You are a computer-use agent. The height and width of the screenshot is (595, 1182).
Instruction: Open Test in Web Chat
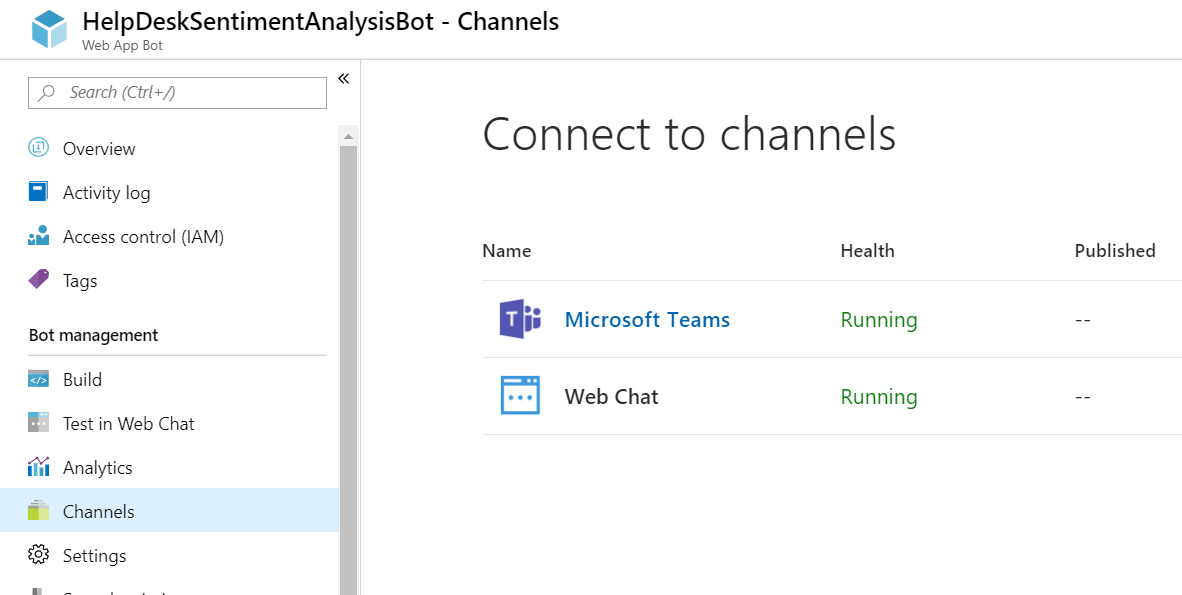click(x=128, y=423)
